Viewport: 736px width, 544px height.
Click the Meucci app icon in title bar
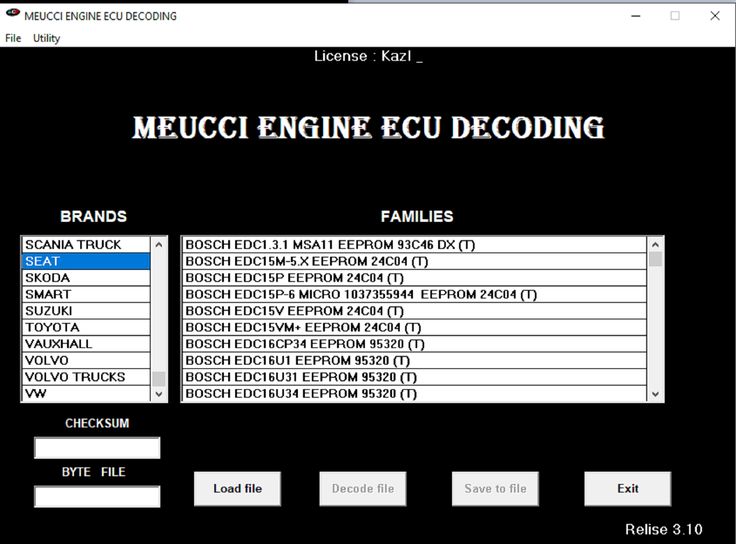tap(13, 13)
